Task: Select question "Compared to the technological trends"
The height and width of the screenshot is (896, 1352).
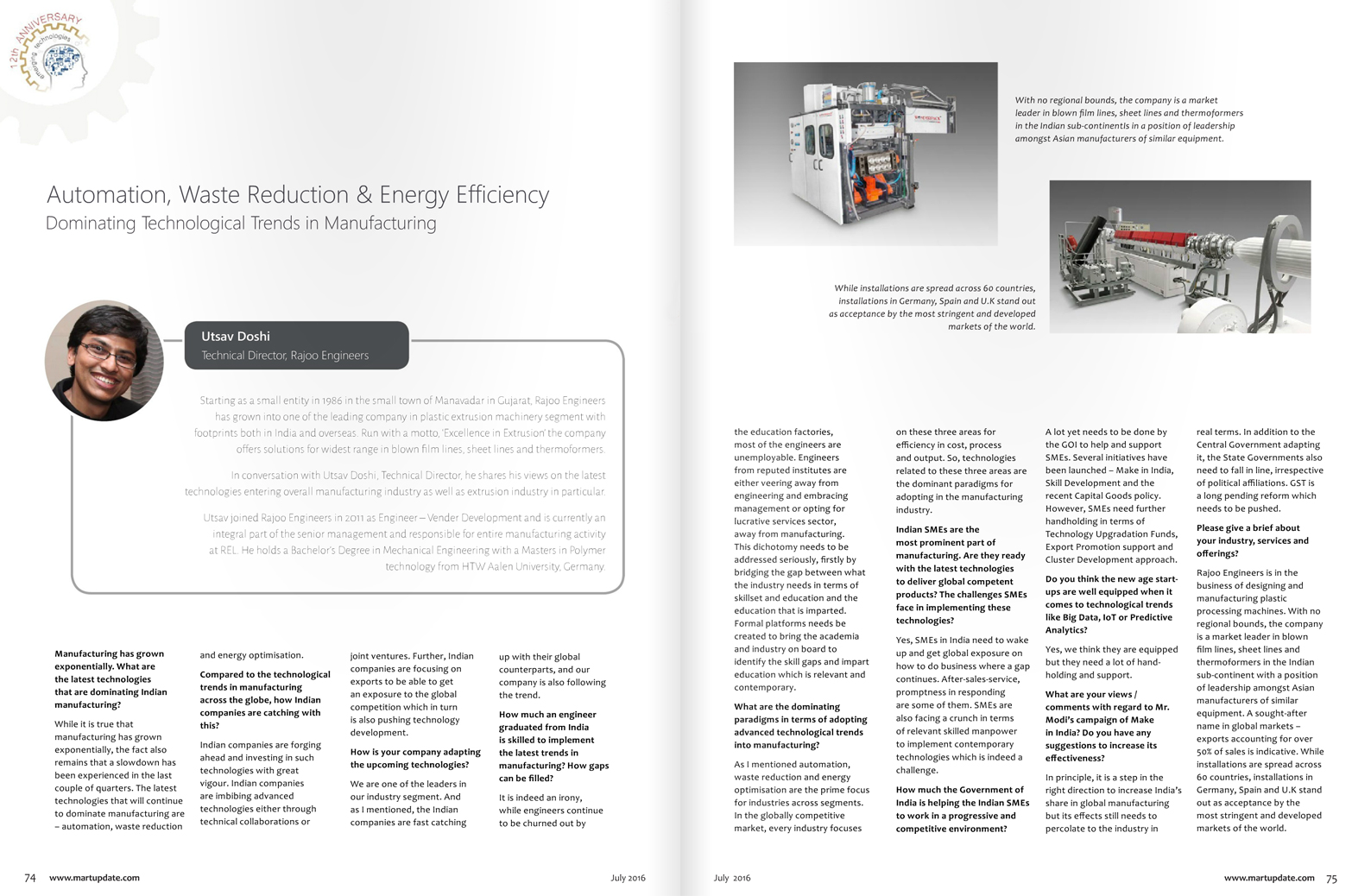Action: tap(265, 700)
